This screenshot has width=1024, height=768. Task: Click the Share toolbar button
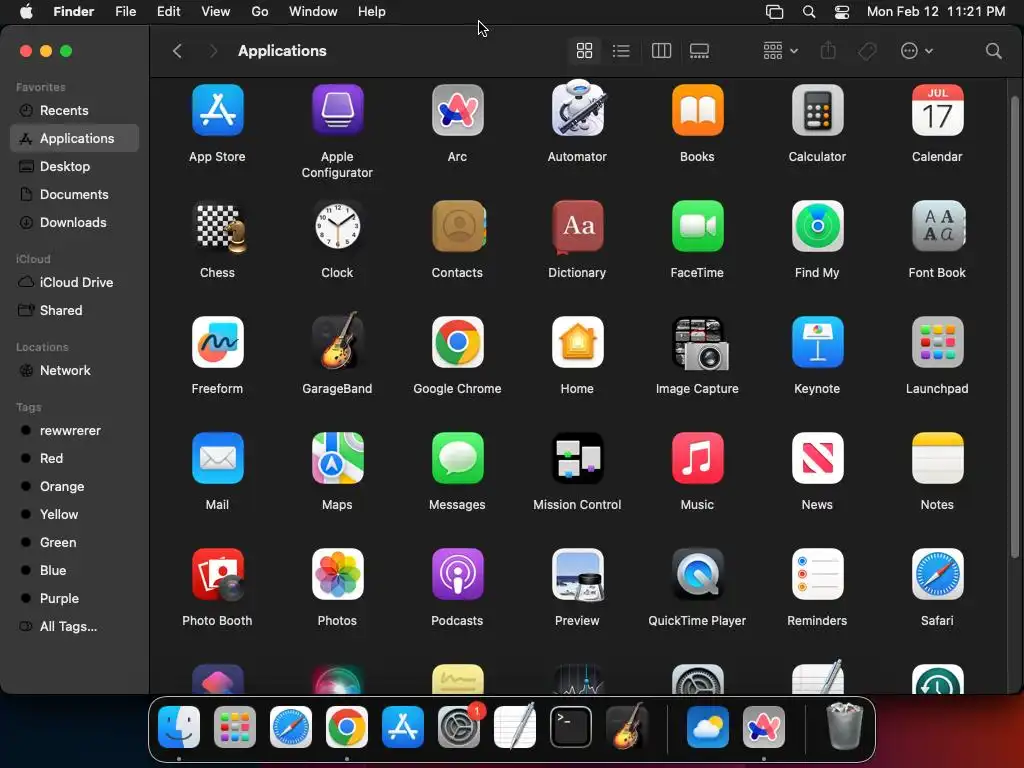point(828,51)
